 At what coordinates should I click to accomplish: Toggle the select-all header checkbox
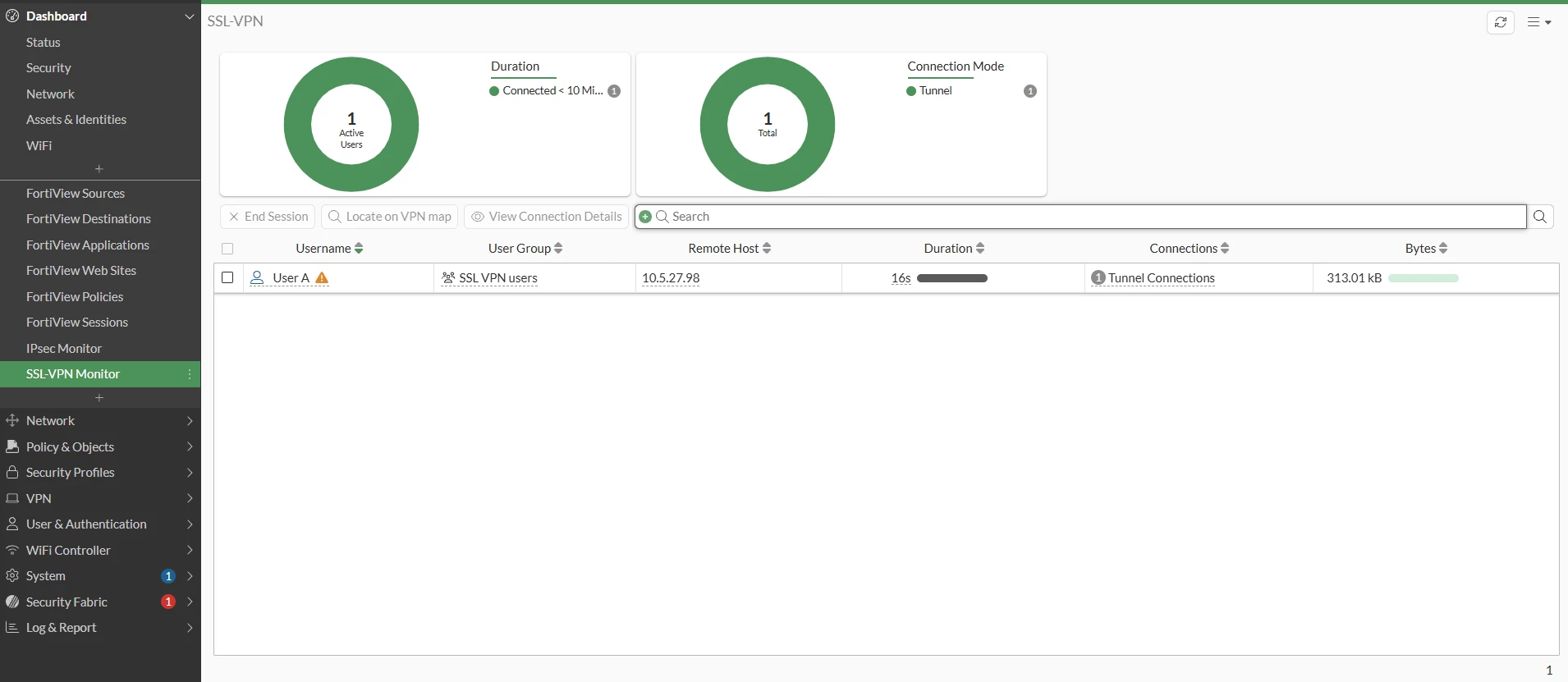(x=227, y=249)
